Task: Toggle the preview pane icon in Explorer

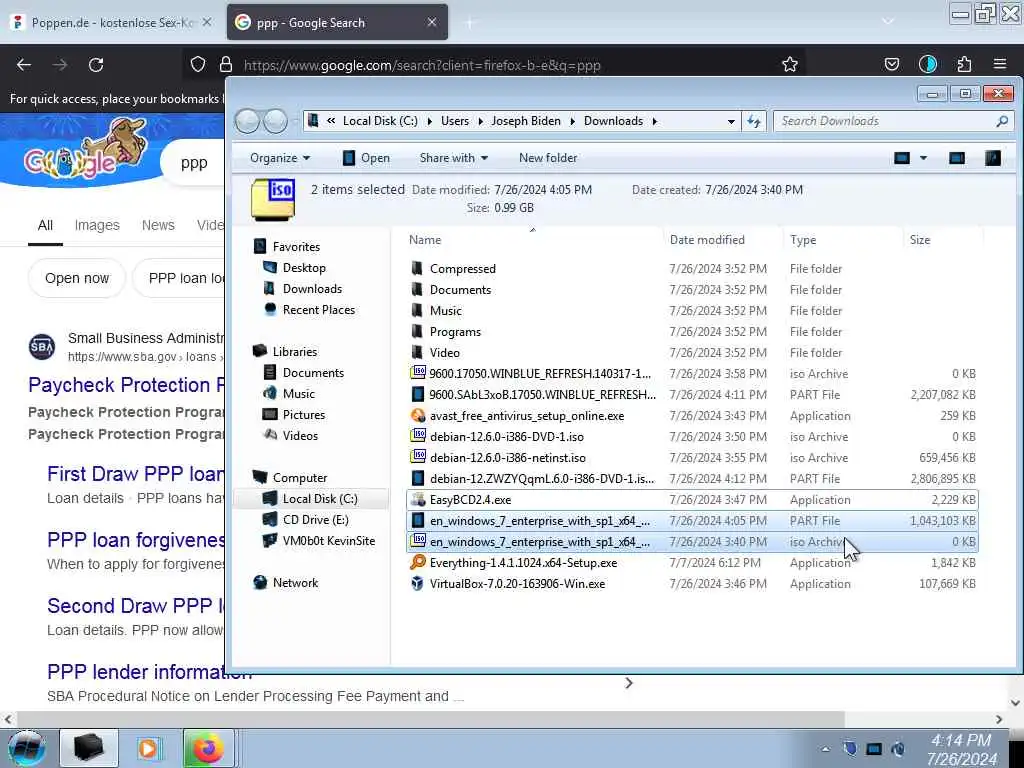Action: 957,158
